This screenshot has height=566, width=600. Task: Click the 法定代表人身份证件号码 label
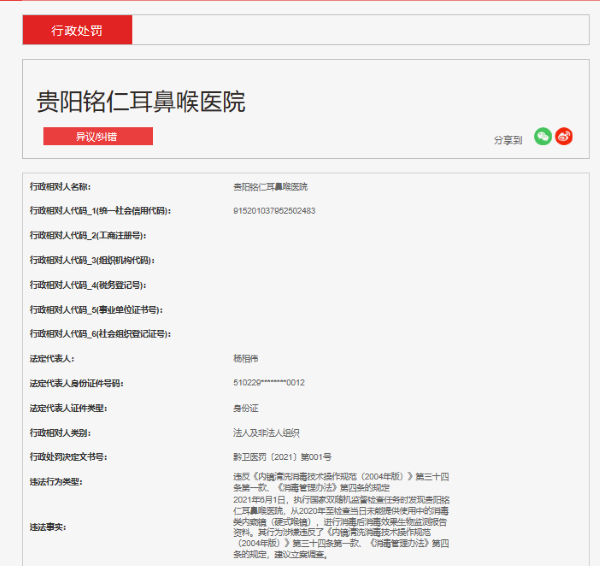77,383
